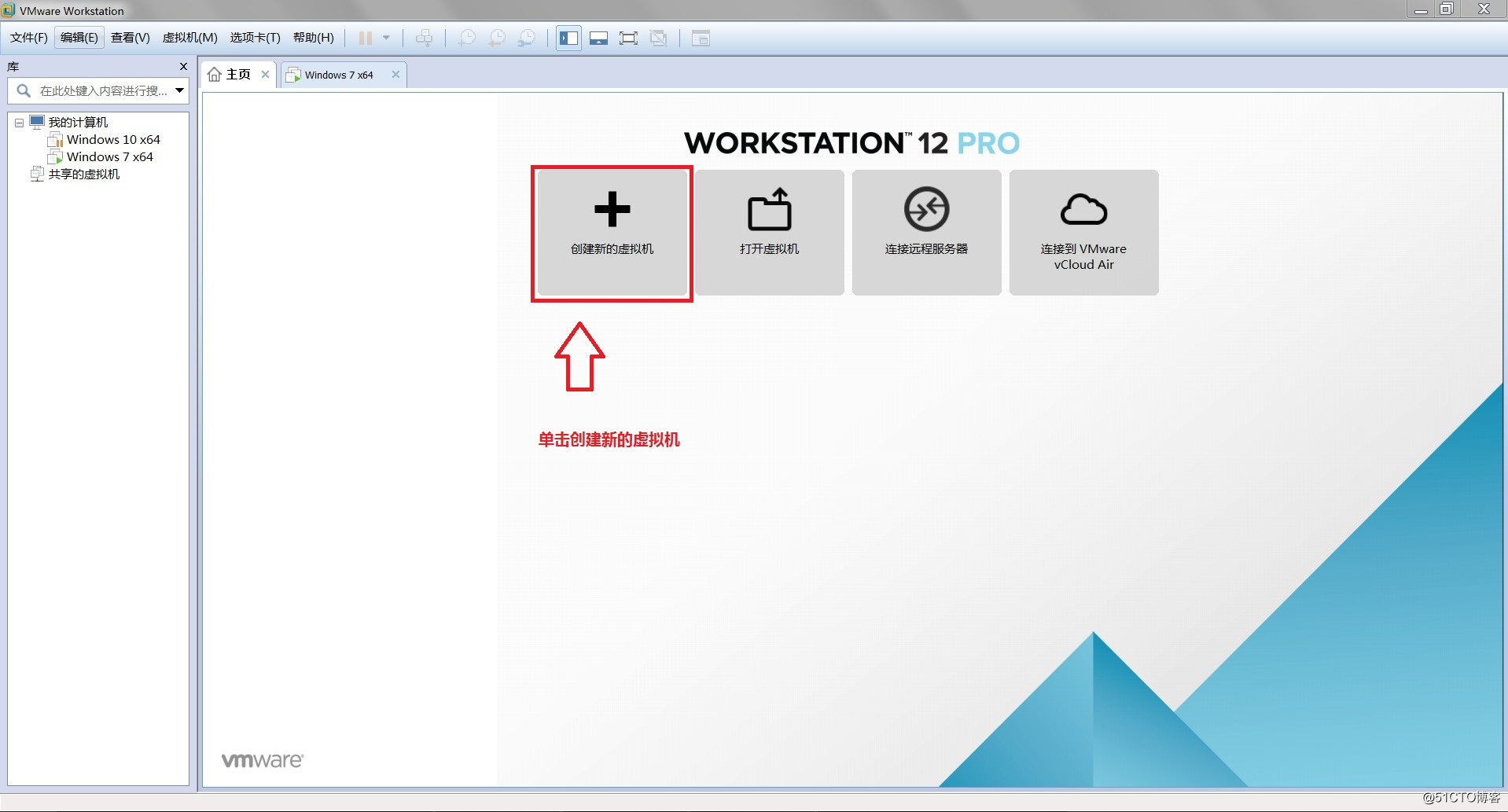The width and height of the screenshot is (1508, 812).
Task: Switch to the 主页 tab
Action: (238, 75)
